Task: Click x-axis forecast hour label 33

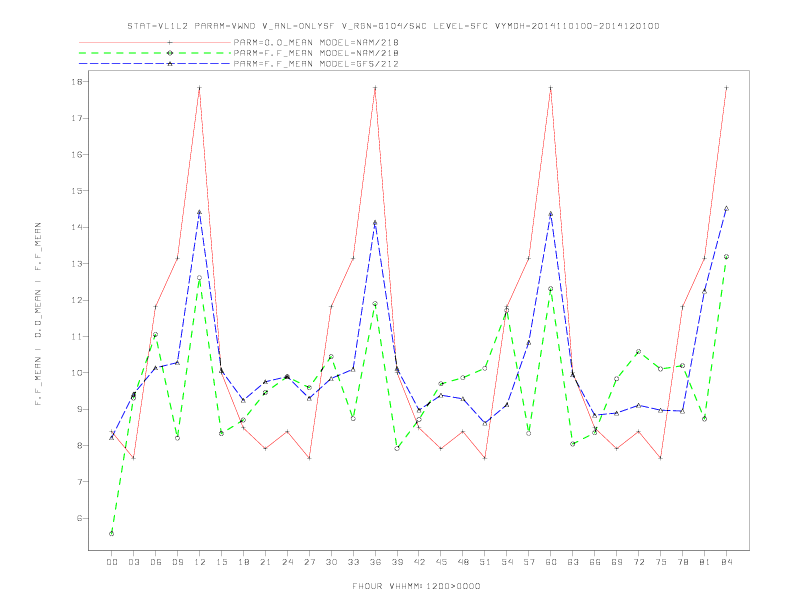Action: coord(353,562)
